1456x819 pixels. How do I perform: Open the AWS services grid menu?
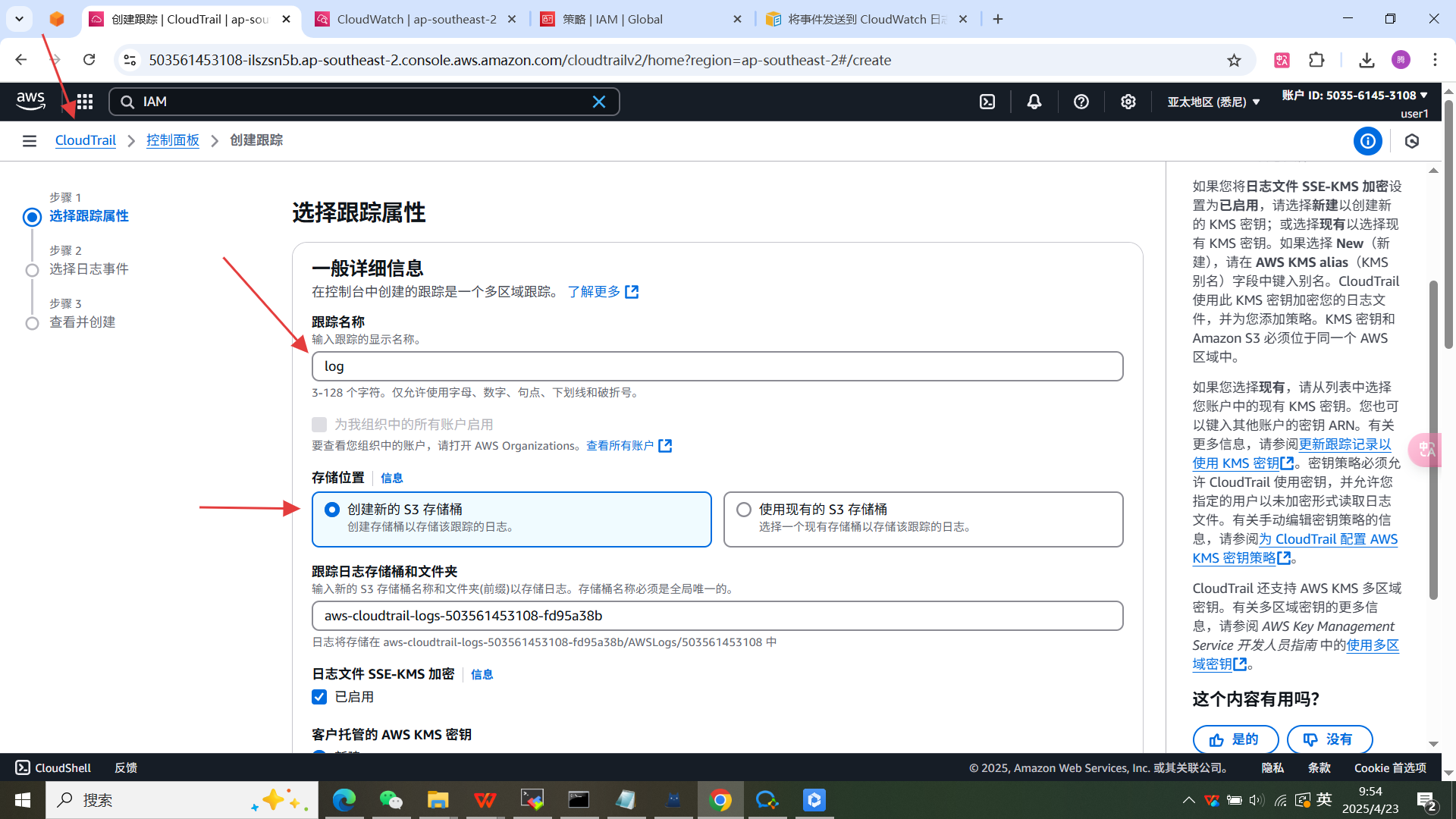[x=85, y=102]
